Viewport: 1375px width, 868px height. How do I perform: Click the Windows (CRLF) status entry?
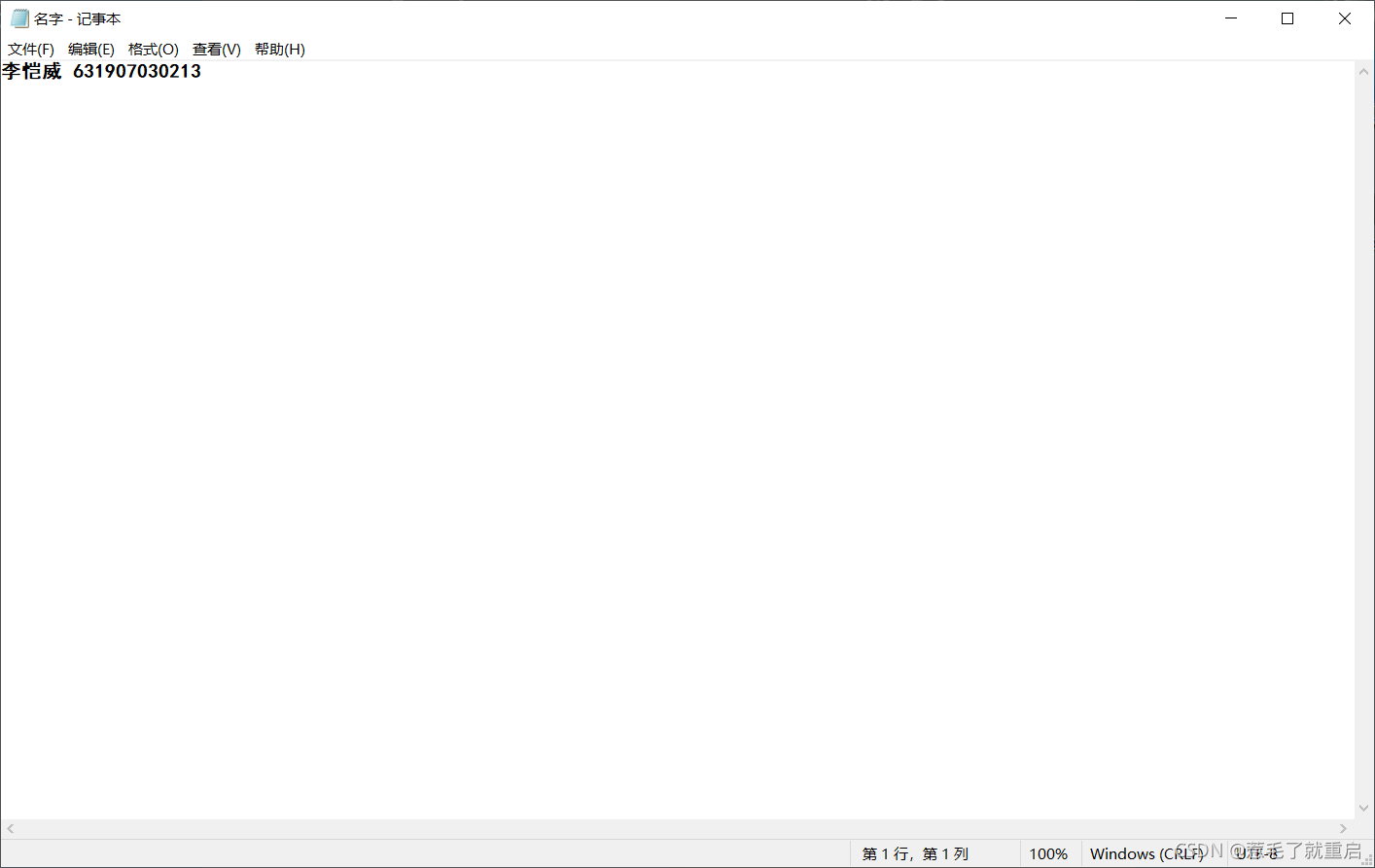pyautogui.click(x=1147, y=854)
